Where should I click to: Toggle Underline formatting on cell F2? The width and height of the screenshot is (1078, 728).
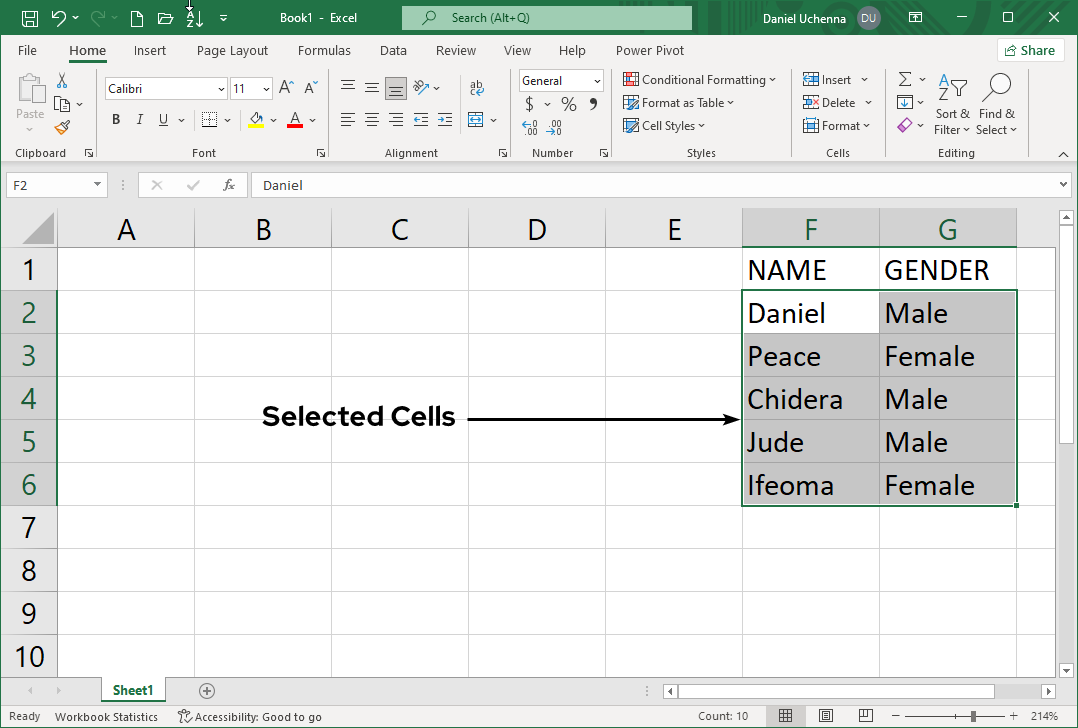pyautogui.click(x=162, y=119)
